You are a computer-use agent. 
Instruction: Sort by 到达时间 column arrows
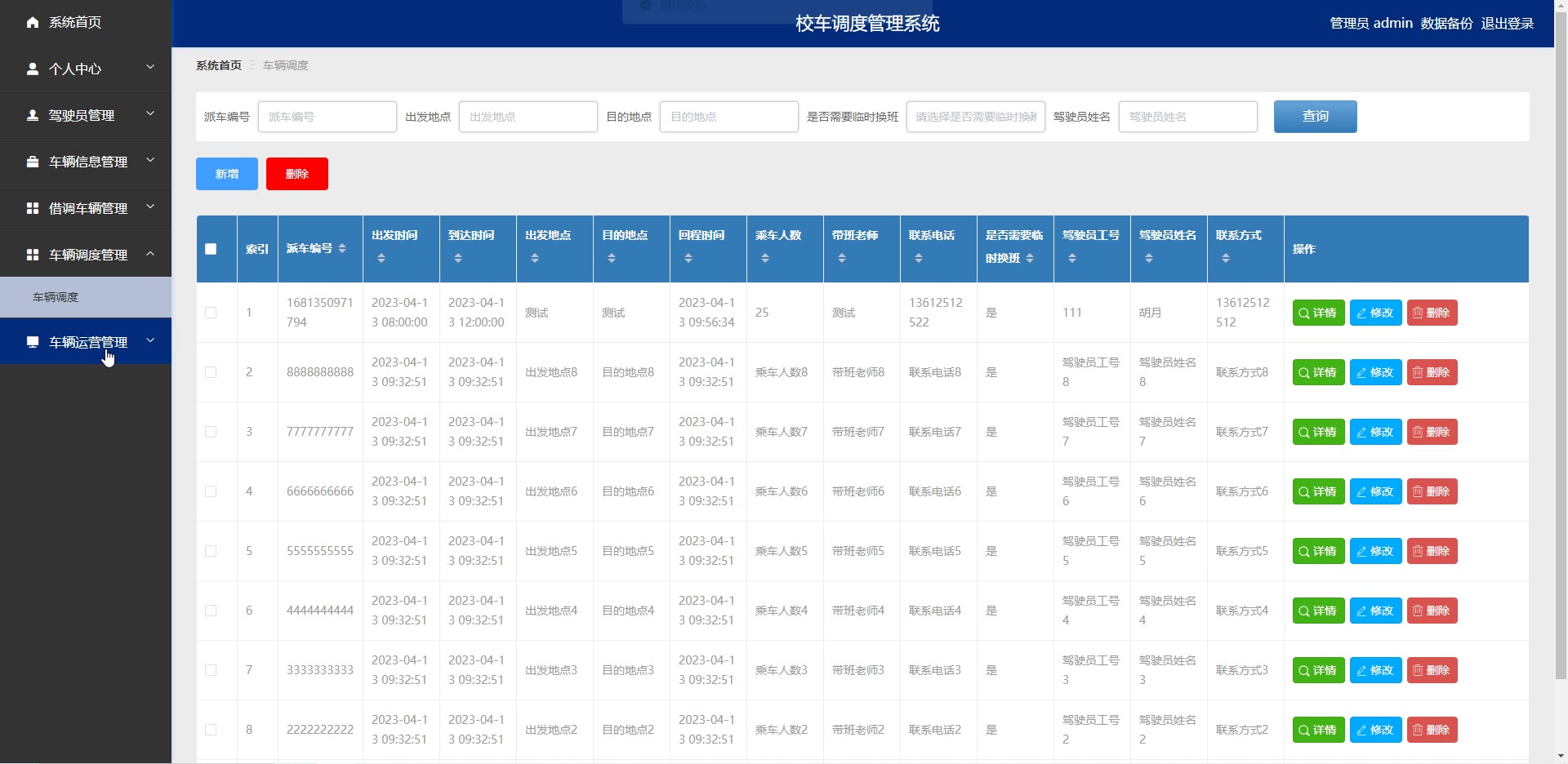click(458, 258)
